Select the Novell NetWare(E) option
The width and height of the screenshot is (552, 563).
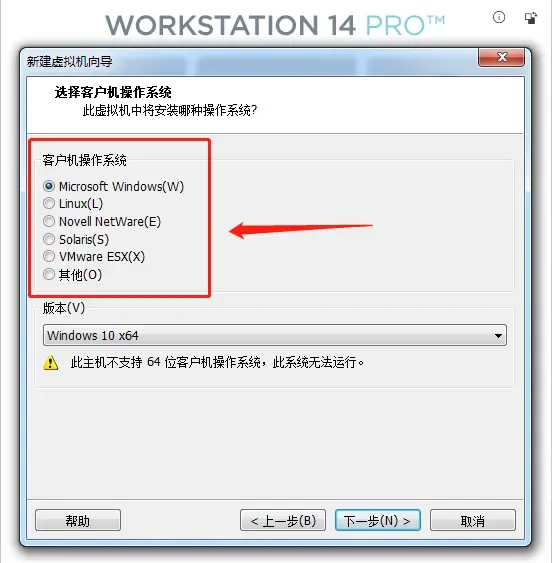[x=49, y=221]
